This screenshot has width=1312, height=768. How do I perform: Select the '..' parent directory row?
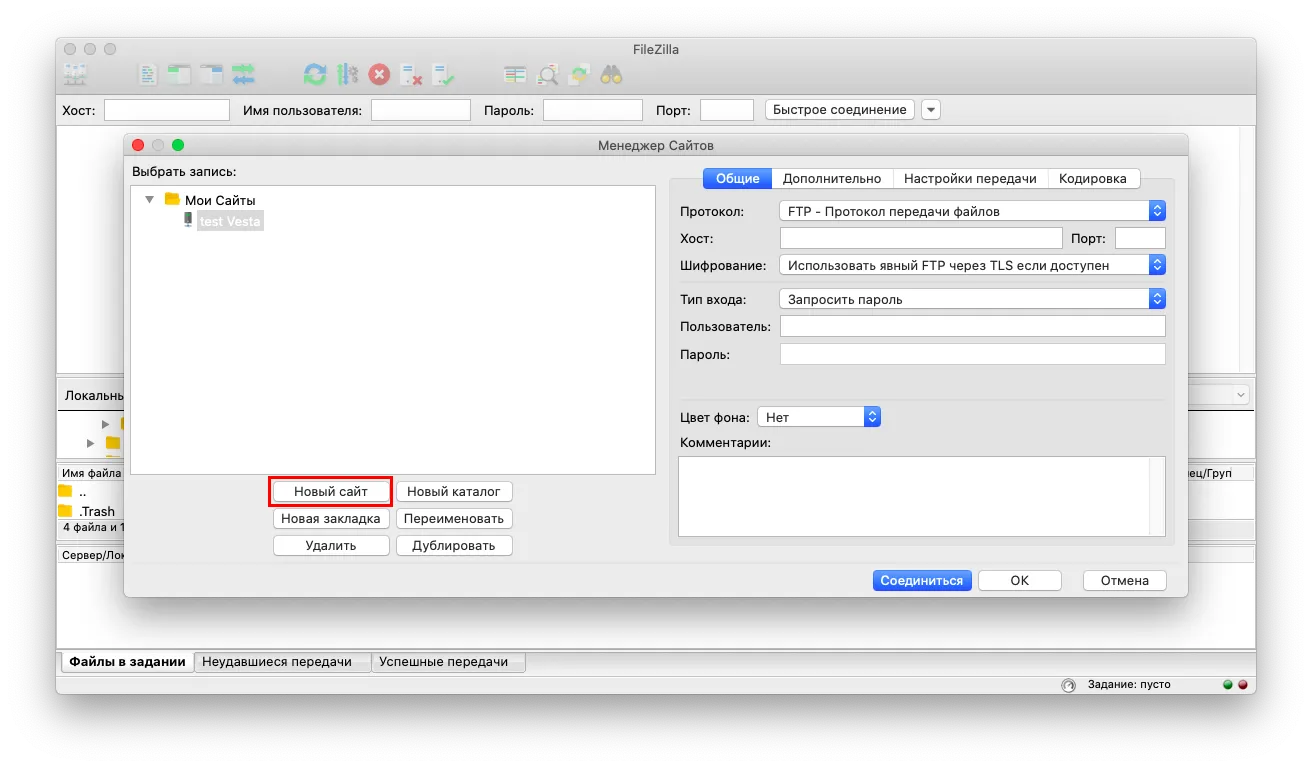(x=90, y=491)
